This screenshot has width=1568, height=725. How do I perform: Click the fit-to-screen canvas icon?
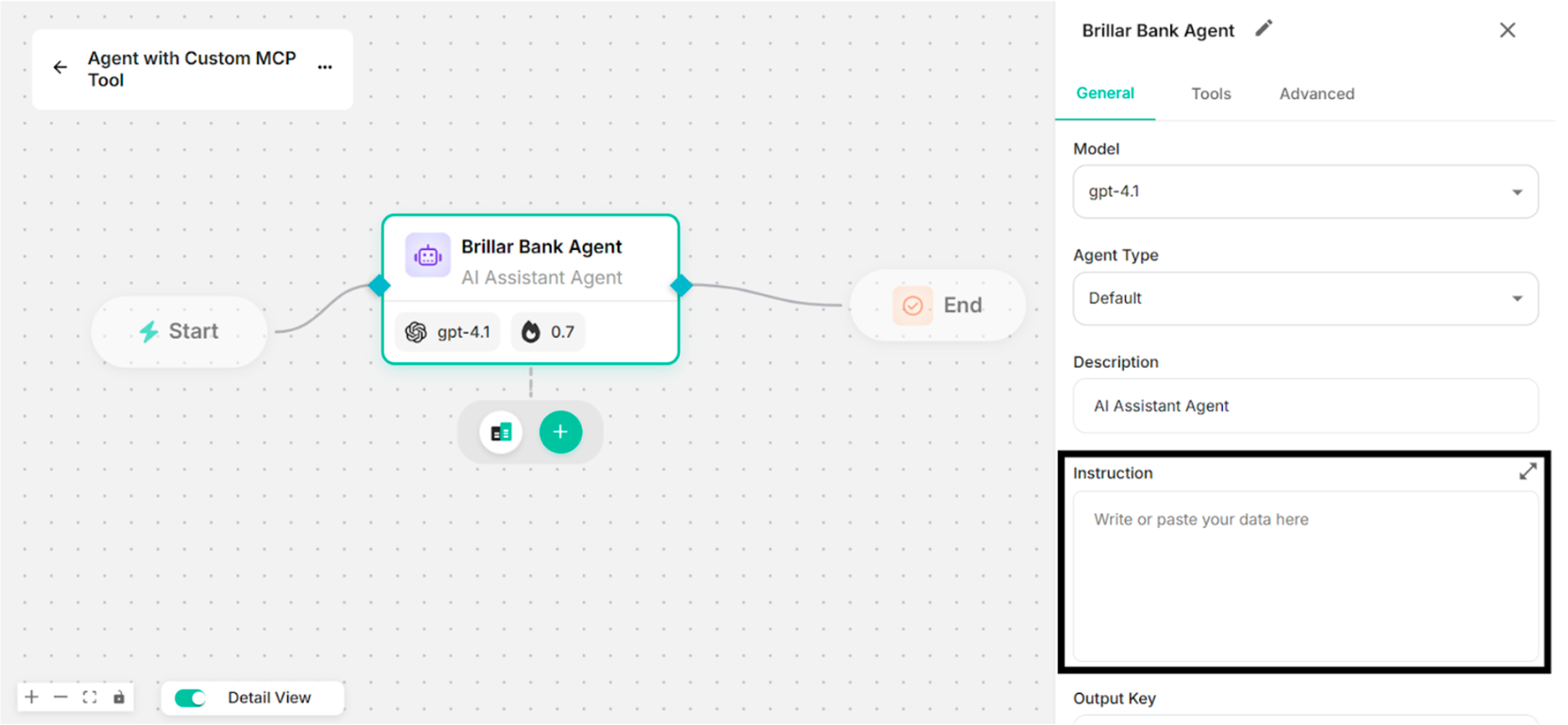pos(89,697)
